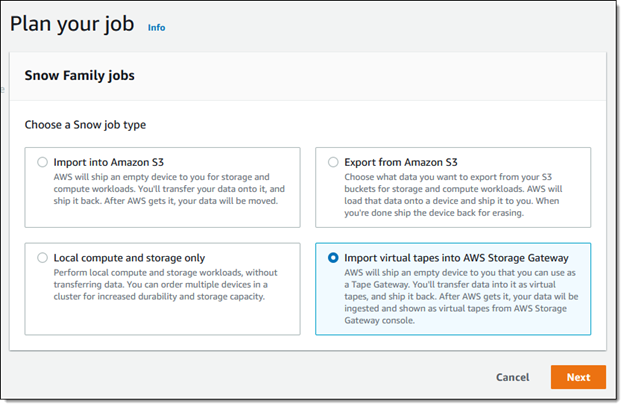
Task: Click the Choose a Snow job type label
Action: [x=85, y=125]
